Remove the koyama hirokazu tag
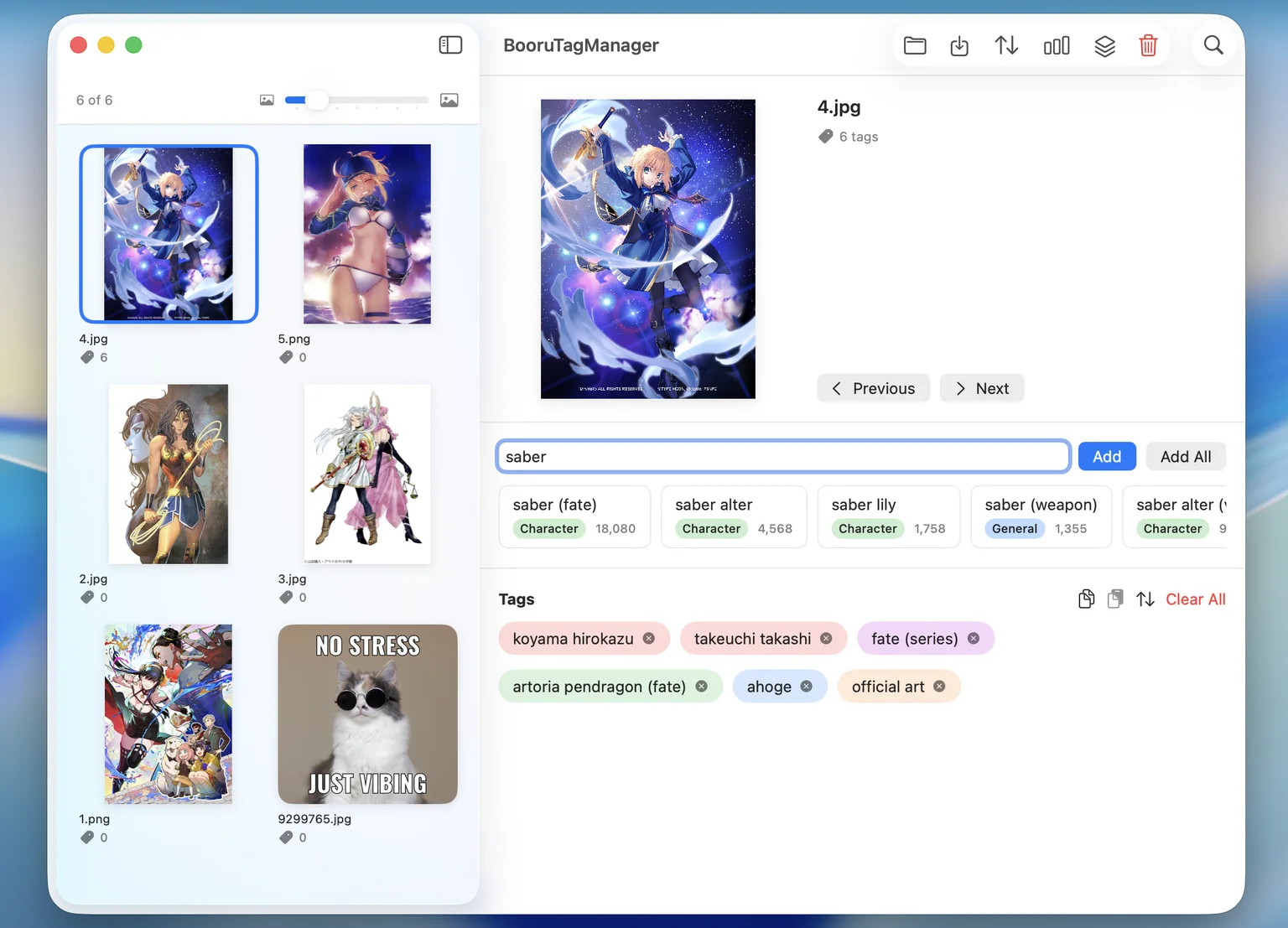 pos(649,638)
